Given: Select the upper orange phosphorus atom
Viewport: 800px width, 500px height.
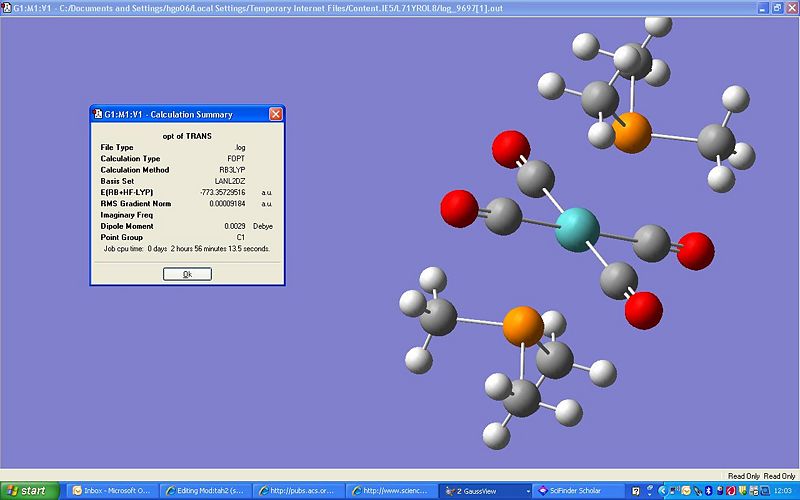Looking at the screenshot, I should pos(632,132).
